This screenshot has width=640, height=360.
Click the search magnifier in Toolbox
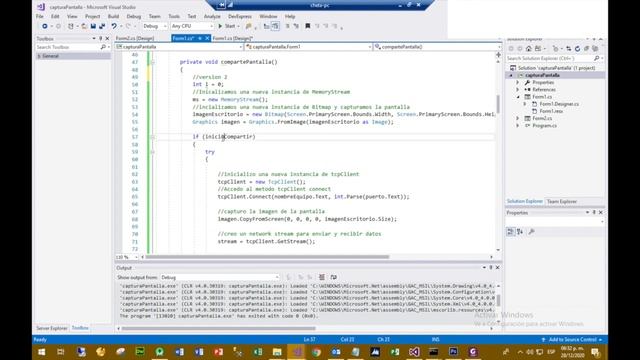tap(103, 47)
